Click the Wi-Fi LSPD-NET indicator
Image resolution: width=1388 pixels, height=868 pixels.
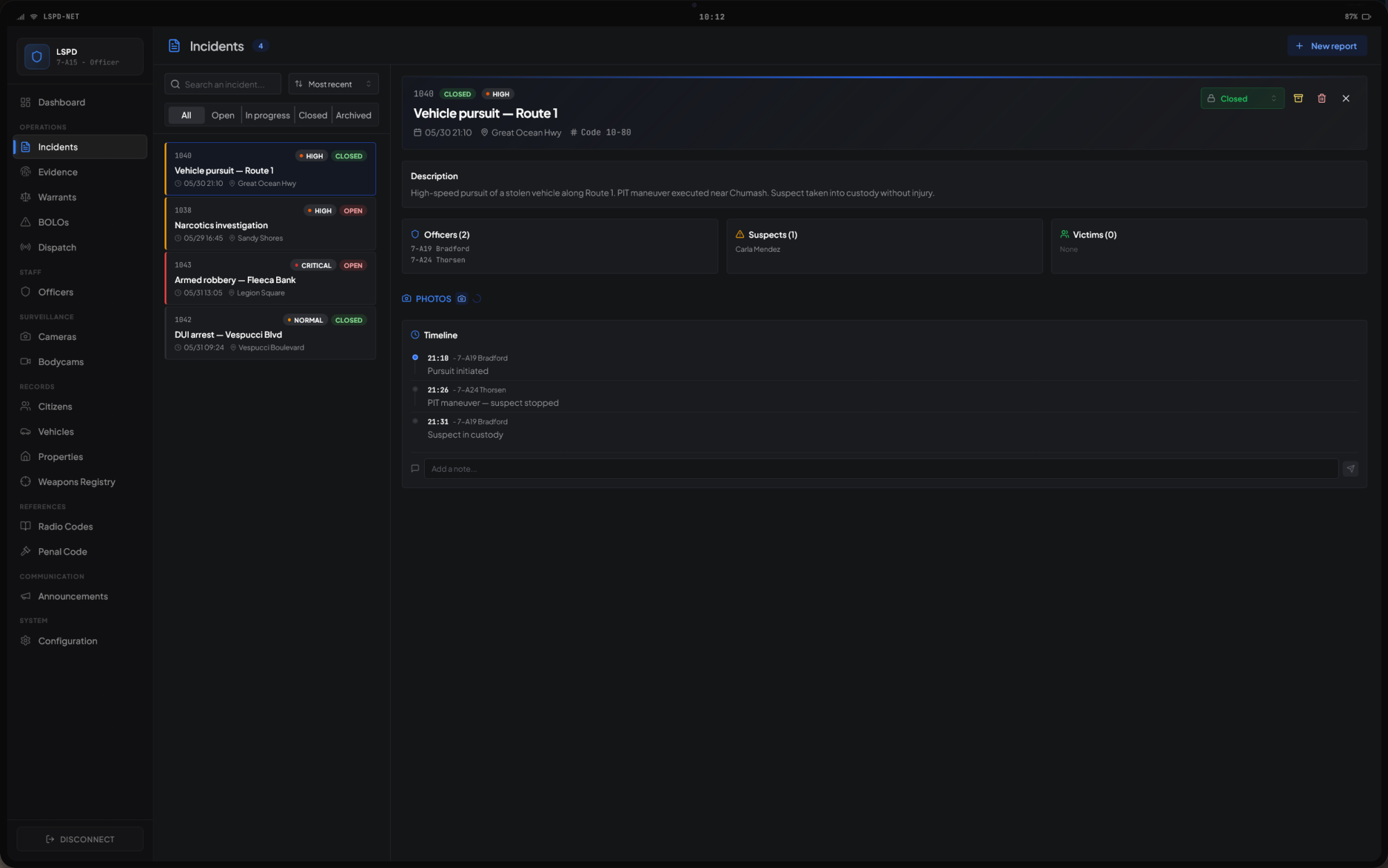pos(56,17)
